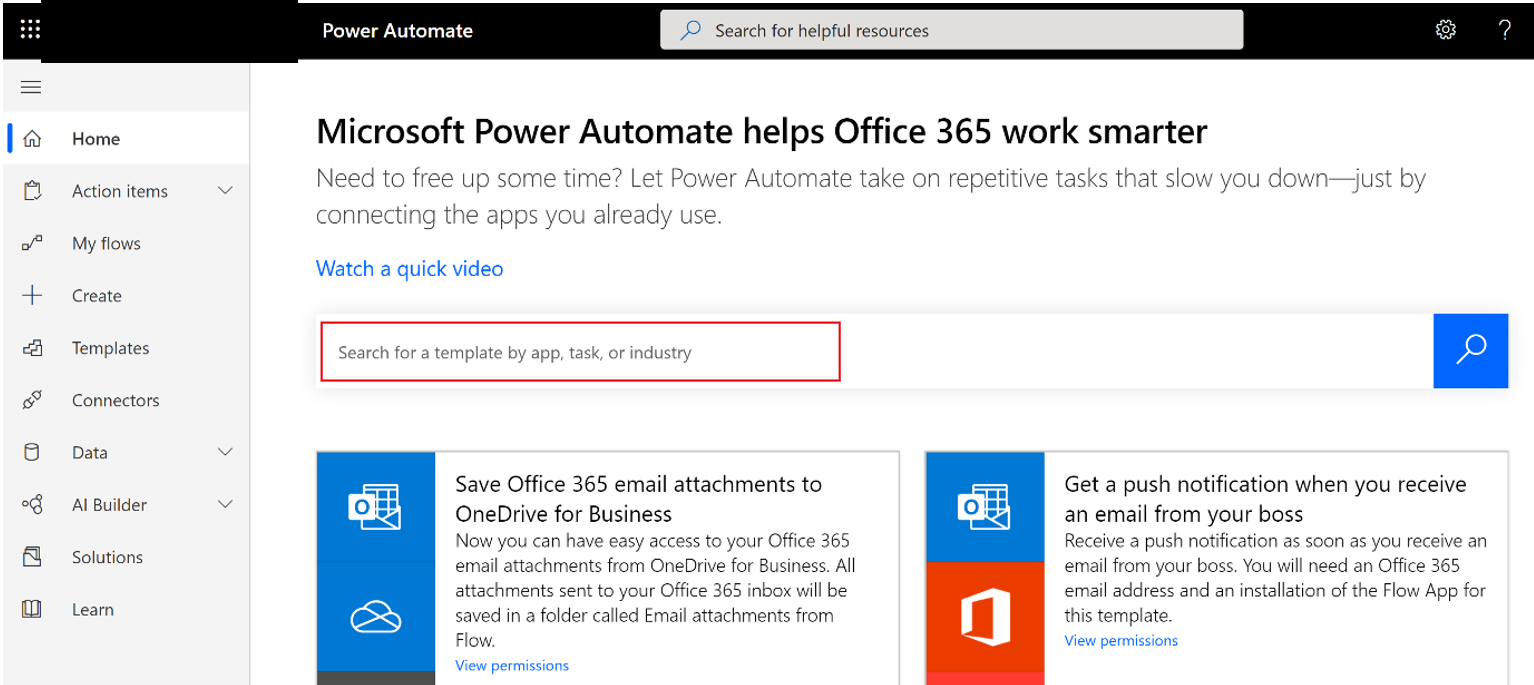Collapse the sidebar with the hamburger icon
Screen dimensions: 1534x685
31,87
